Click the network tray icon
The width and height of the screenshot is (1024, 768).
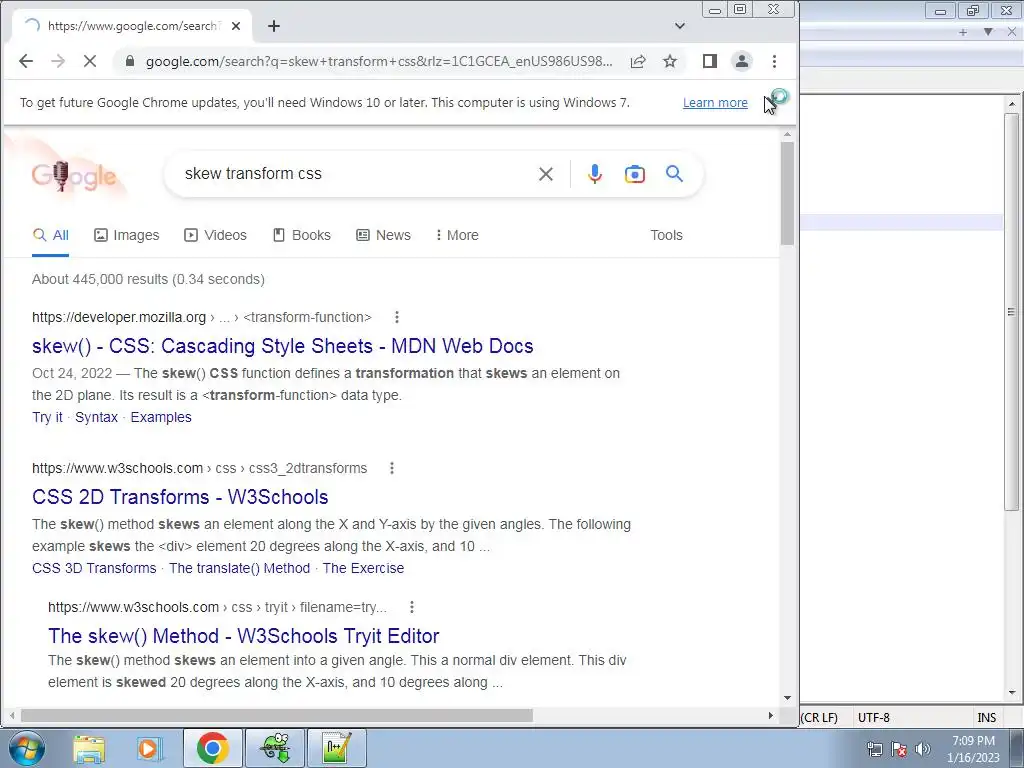874,749
